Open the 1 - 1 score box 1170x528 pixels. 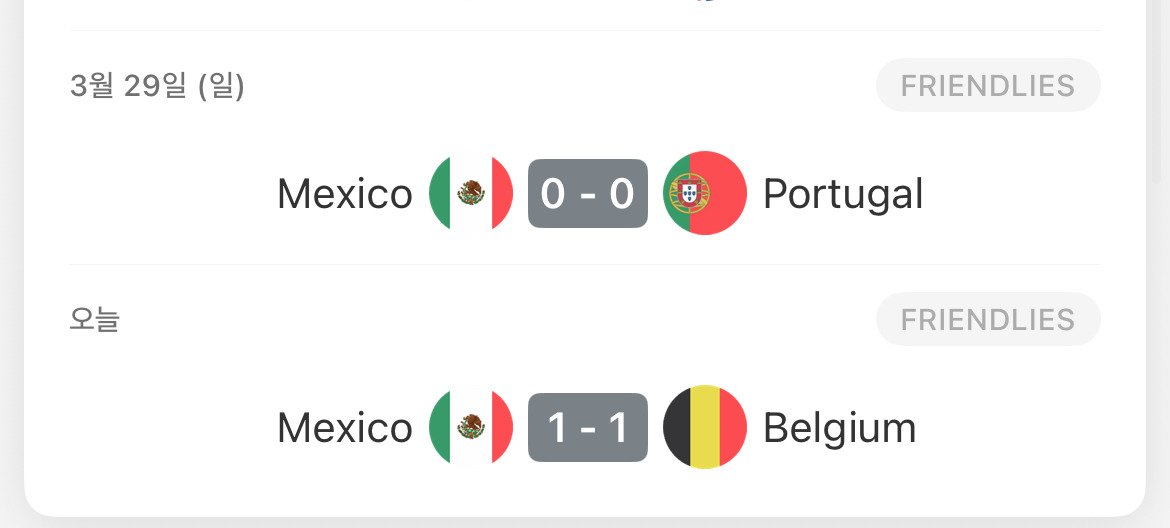(x=588, y=427)
